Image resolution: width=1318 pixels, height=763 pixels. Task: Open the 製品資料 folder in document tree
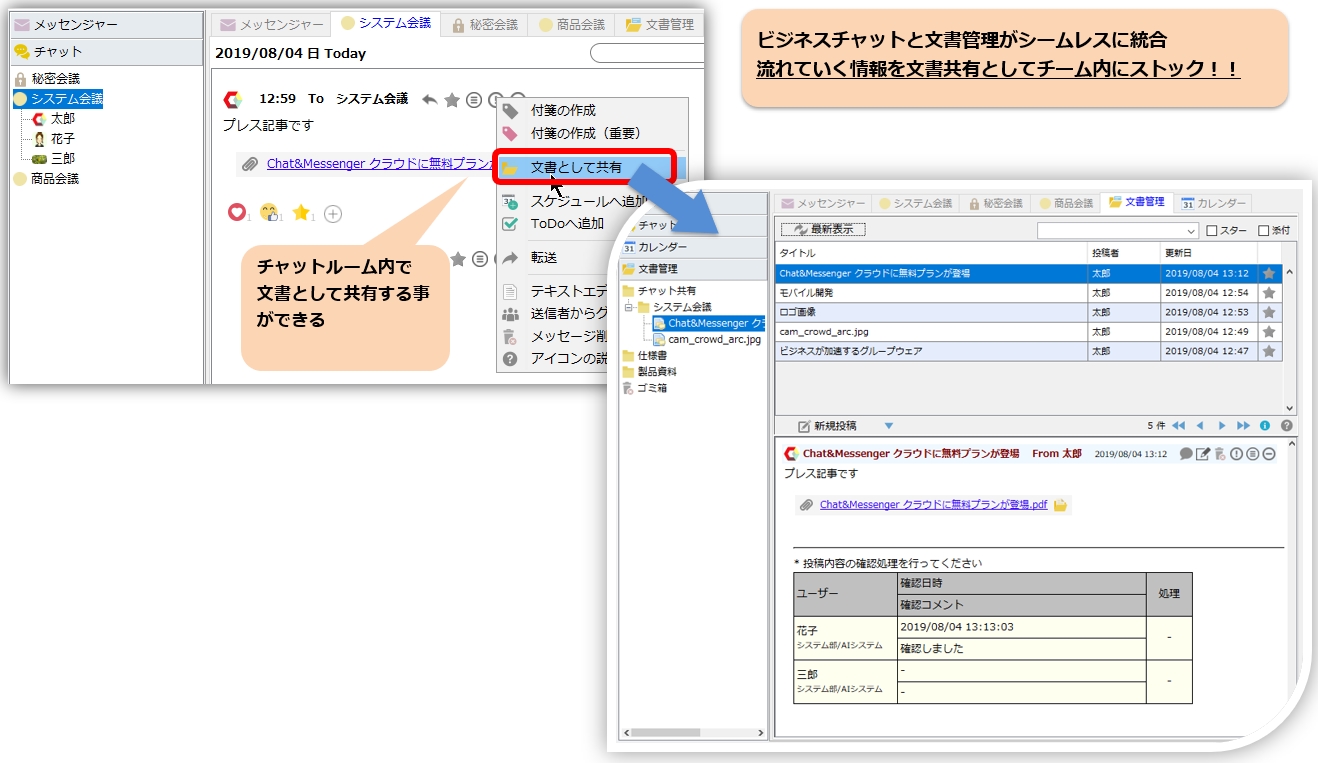pos(656,371)
